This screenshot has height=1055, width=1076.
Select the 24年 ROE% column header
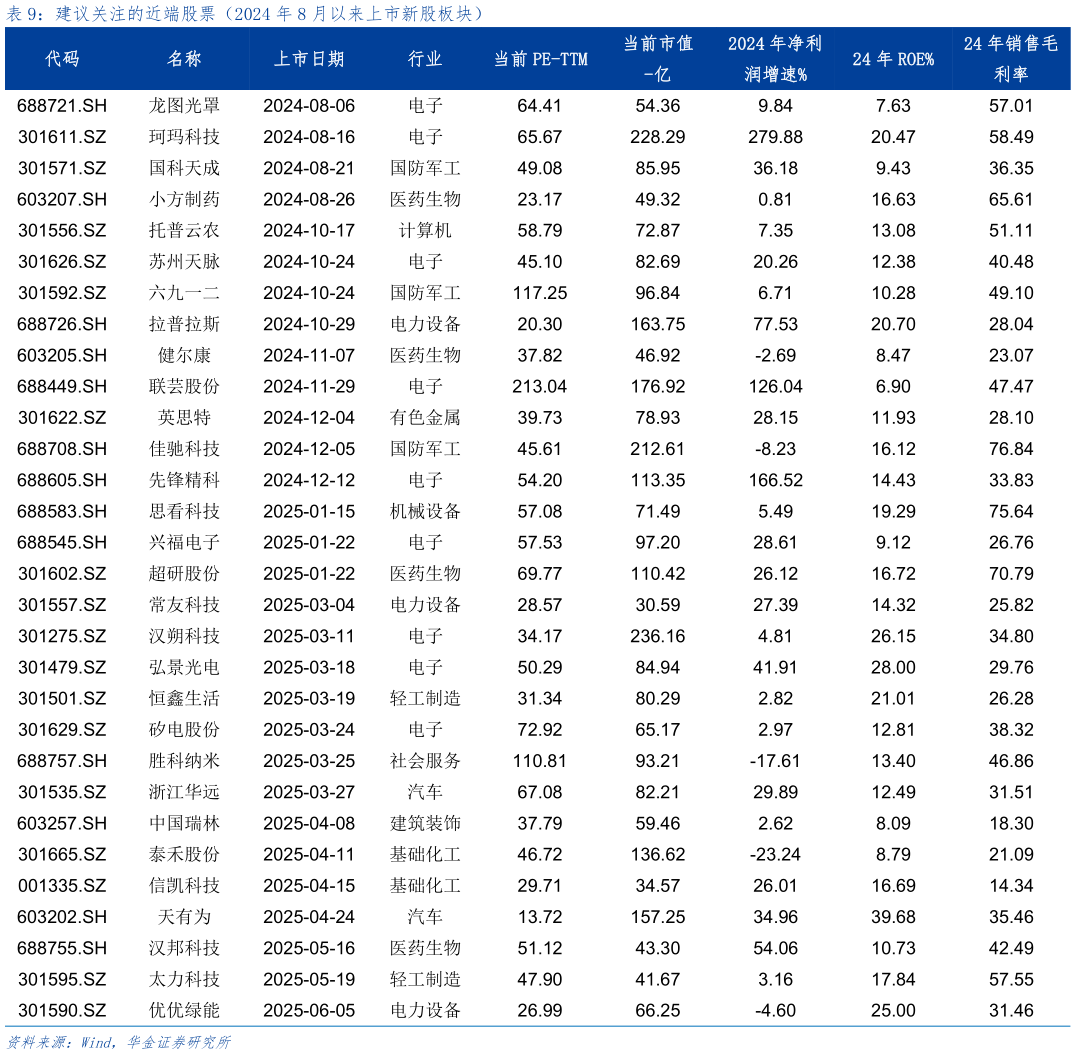tap(893, 59)
